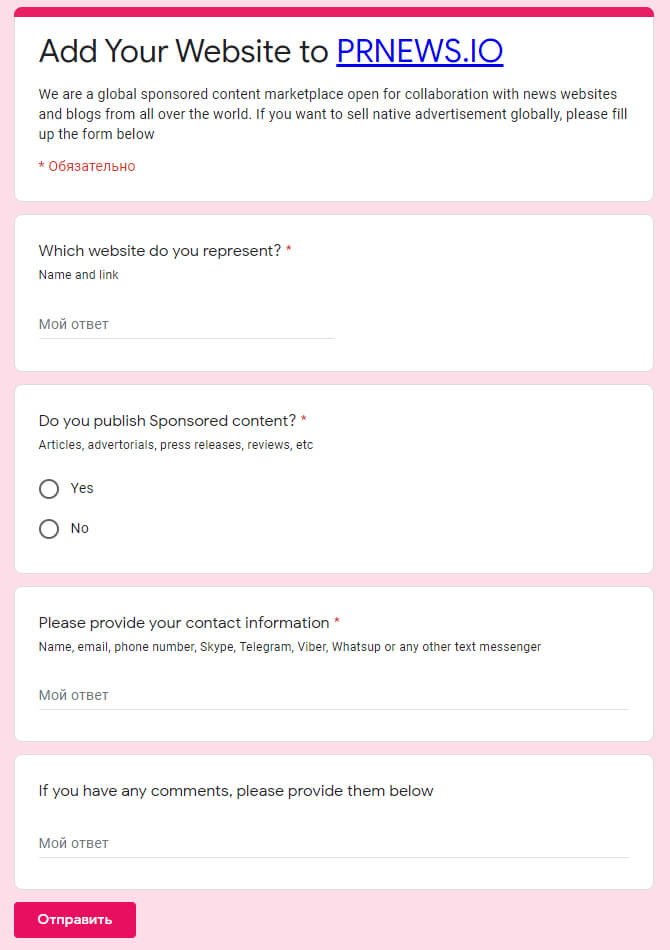Select the Yes radio button circle
Screen dimensions: 670x950
(x=49, y=489)
